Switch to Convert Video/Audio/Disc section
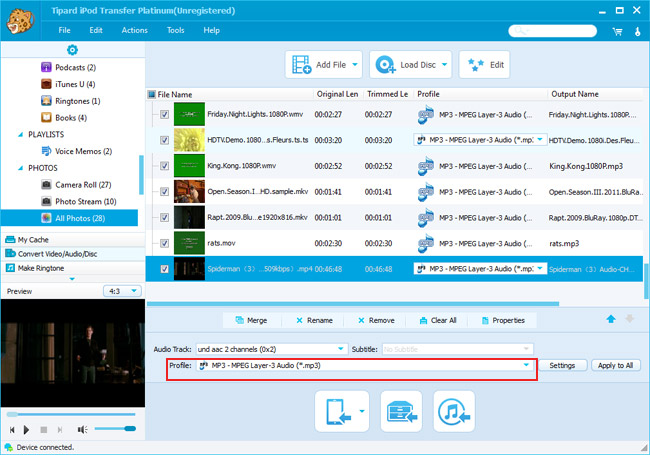Viewport: 650px width, 455px height. point(73,254)
